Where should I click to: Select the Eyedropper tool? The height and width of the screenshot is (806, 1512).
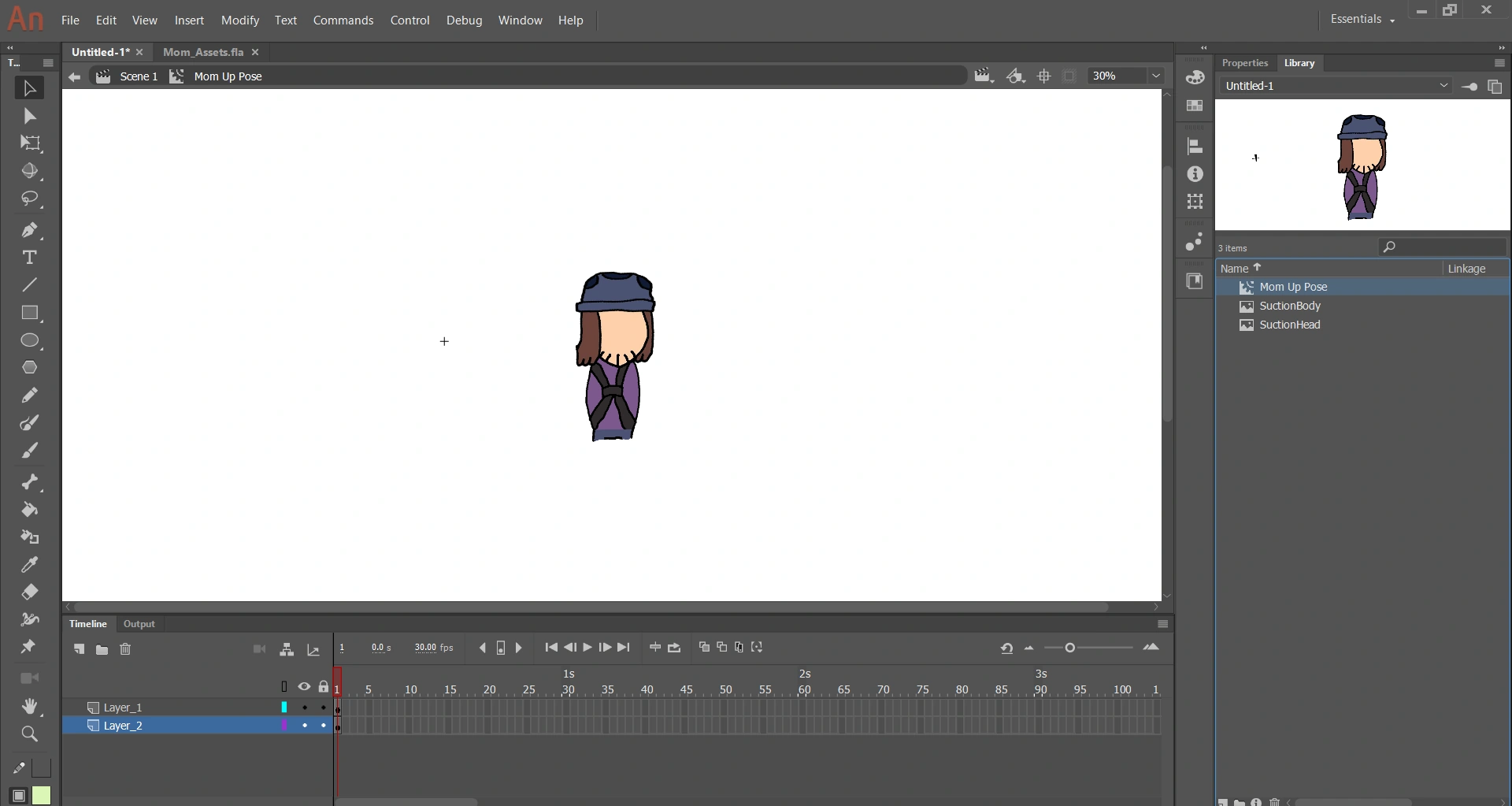pyautogui.click(x=29, y=565)
